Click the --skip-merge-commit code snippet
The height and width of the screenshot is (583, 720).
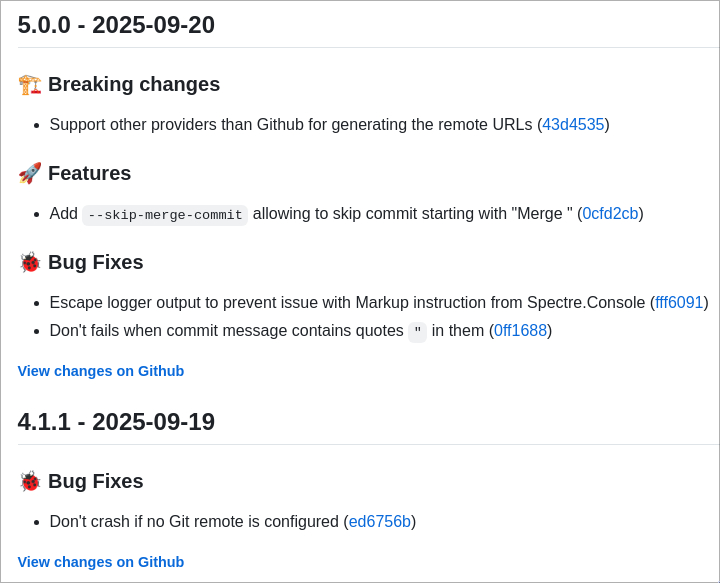[x=165, y=215]
